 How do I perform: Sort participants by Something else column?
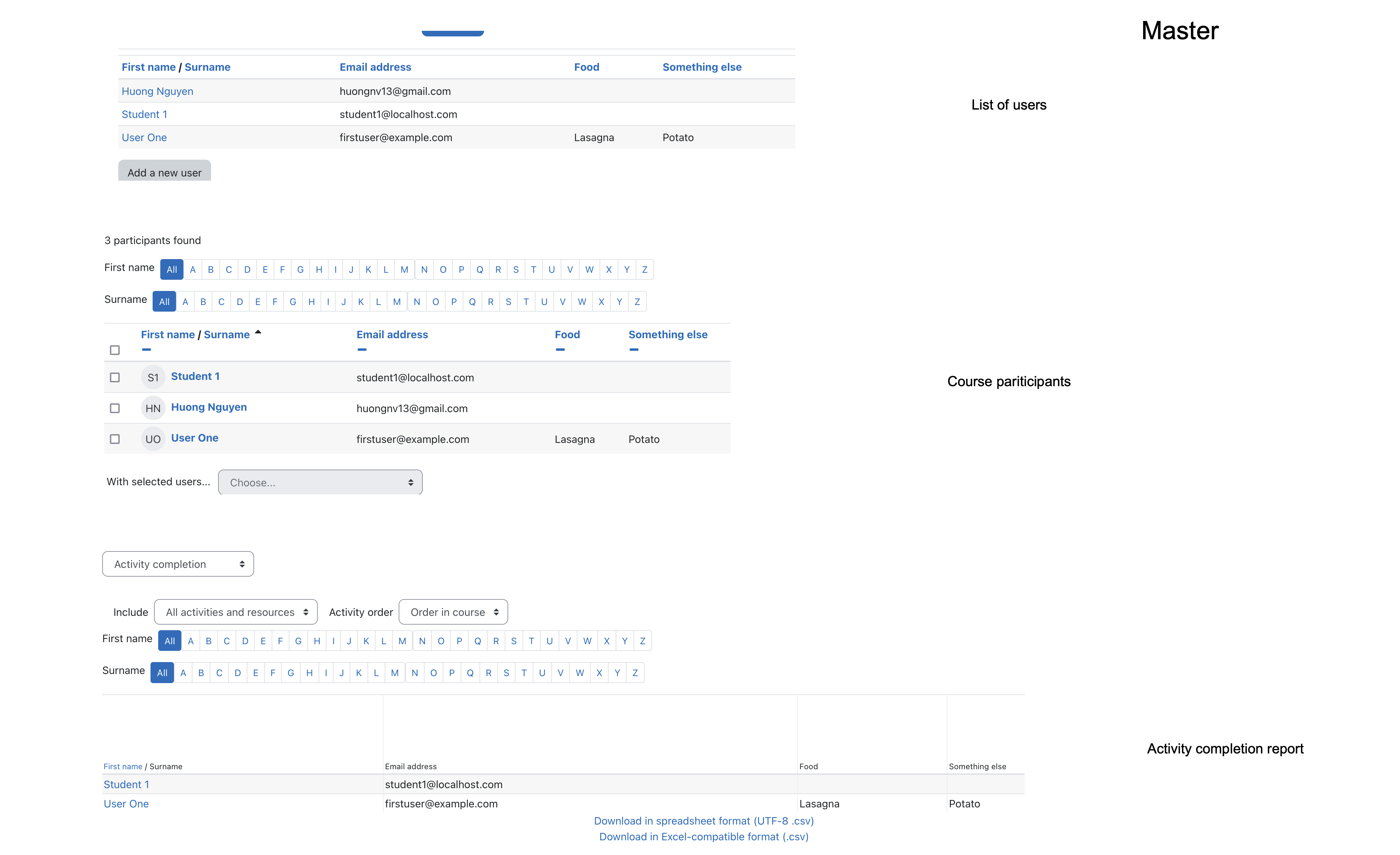click(668, 335)
